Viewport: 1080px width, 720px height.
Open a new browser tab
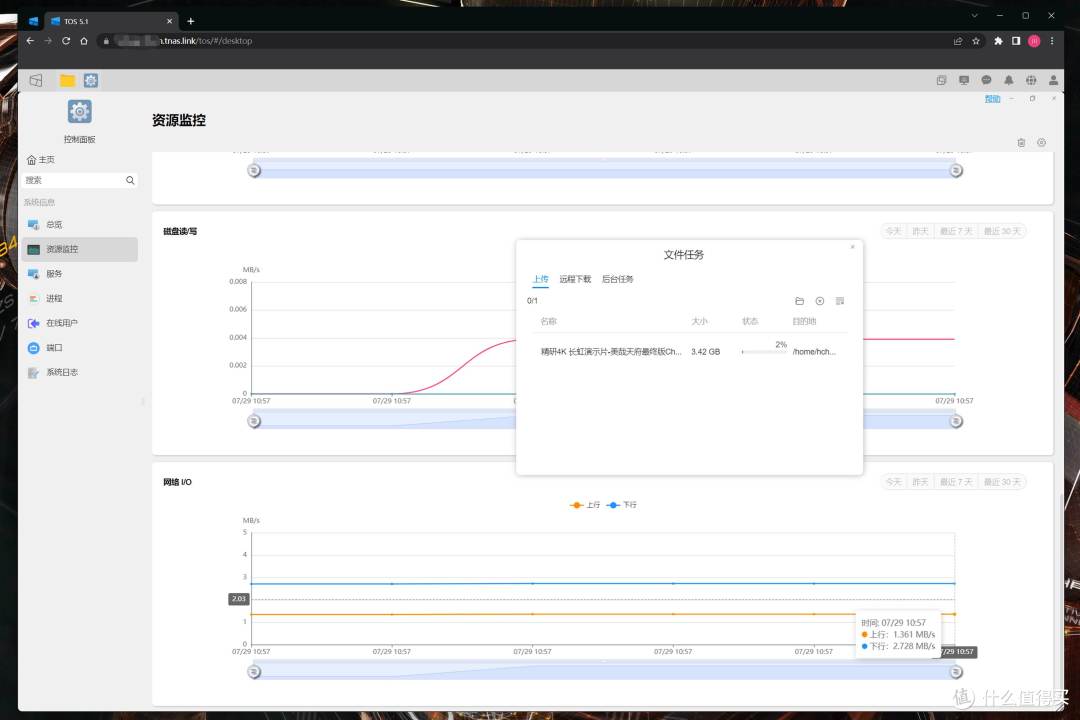point(191,21)
